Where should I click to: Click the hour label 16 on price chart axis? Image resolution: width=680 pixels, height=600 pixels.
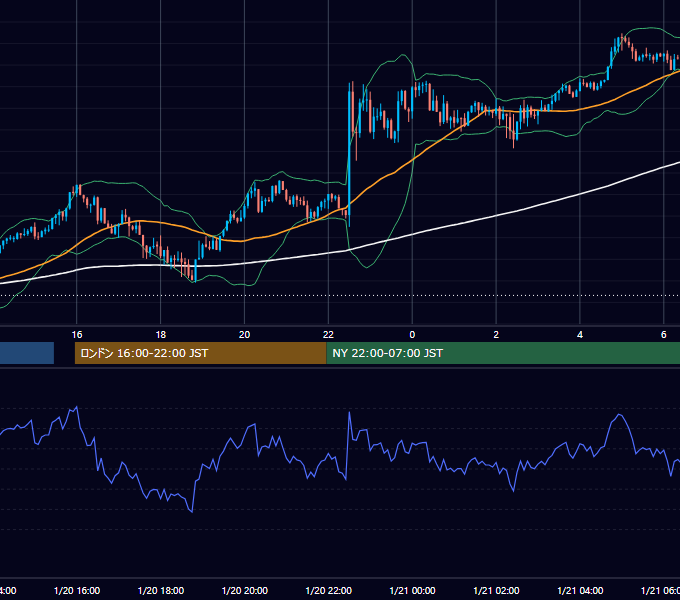click(77, 335)
